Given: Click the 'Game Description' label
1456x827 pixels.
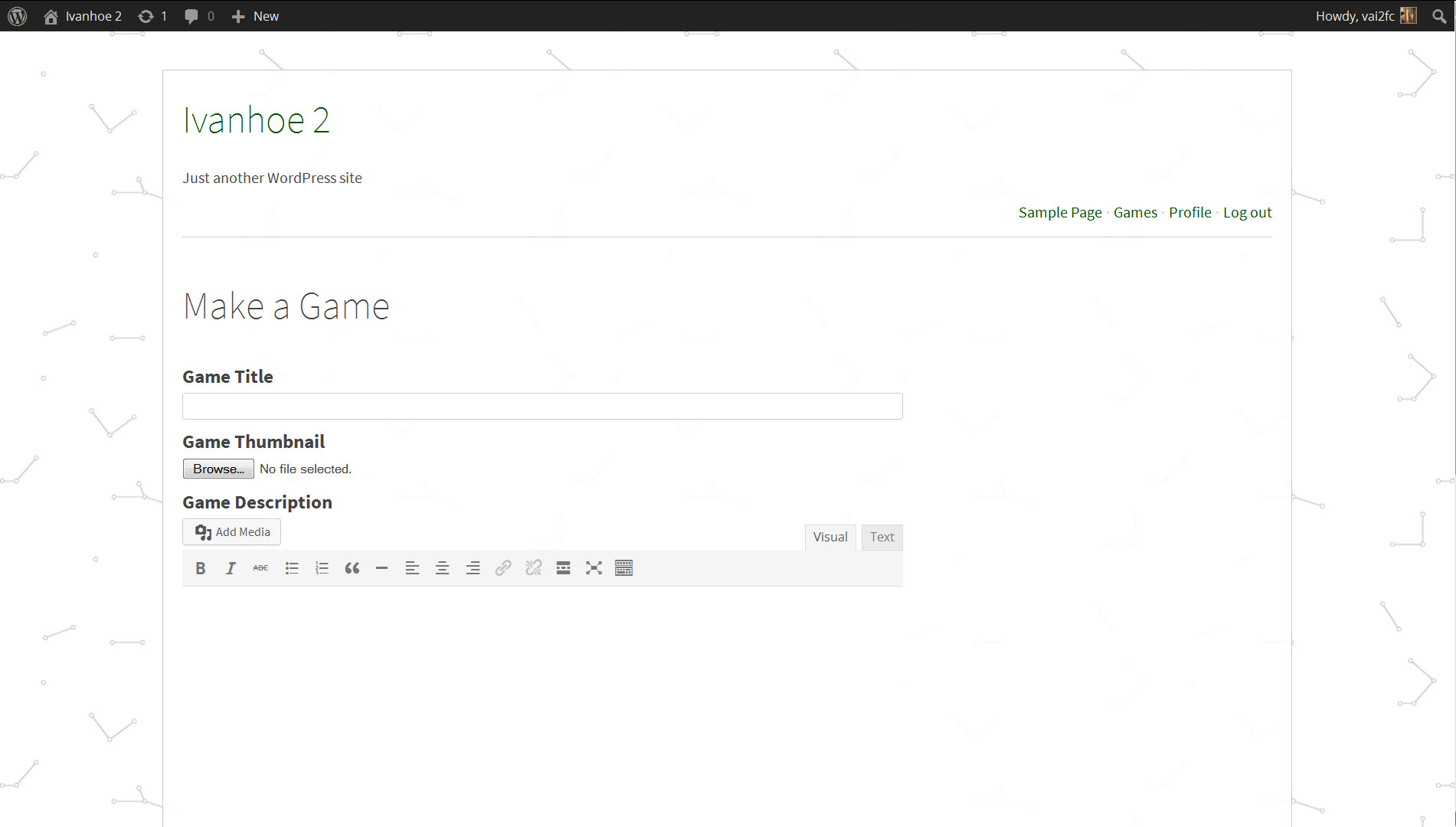Looking at the screenshot, I should click(x=257, y=502).
